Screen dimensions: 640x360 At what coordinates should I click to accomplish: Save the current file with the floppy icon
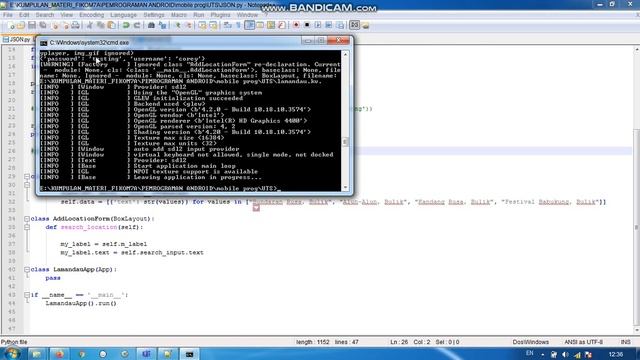tap(32, 25)
